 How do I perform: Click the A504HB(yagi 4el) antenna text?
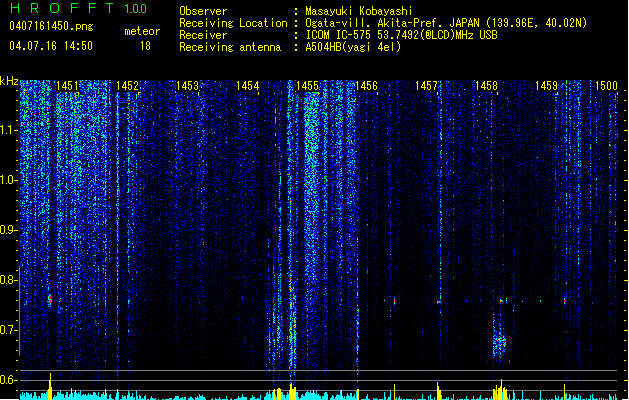(x=353, y=47)
